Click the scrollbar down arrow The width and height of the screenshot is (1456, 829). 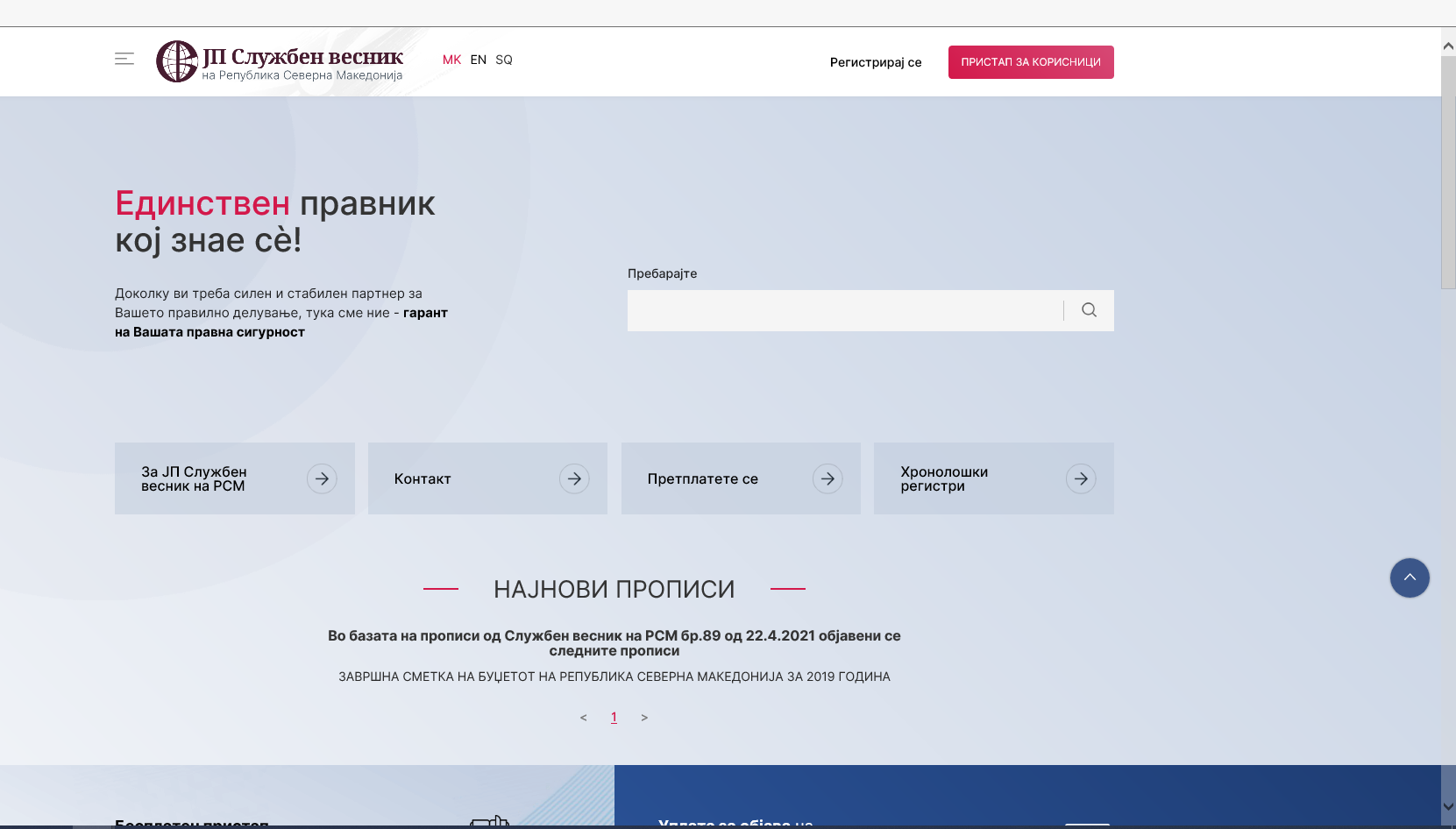pyautogui.click(x=1448, y=807)
